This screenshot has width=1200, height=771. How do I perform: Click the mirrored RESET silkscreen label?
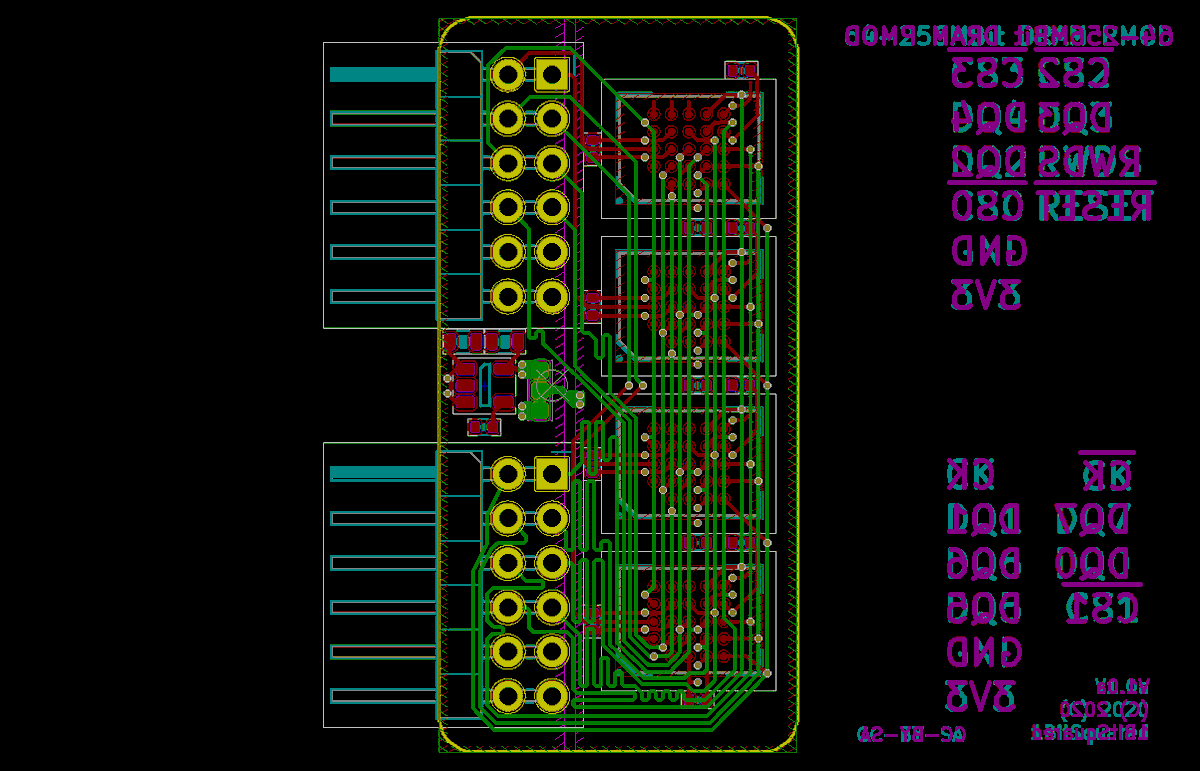coord(1096,207)
